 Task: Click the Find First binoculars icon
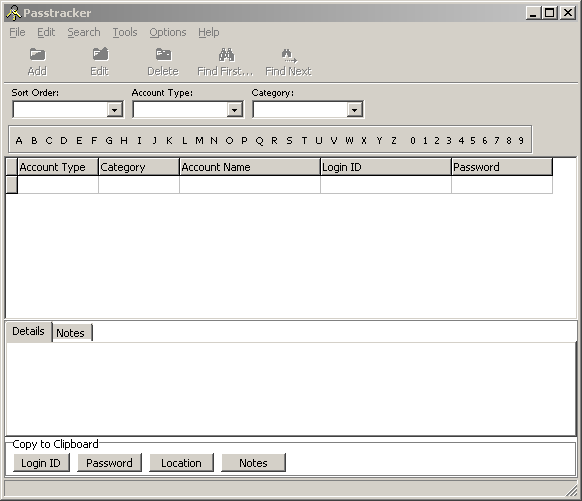click(x=226, y=55)
